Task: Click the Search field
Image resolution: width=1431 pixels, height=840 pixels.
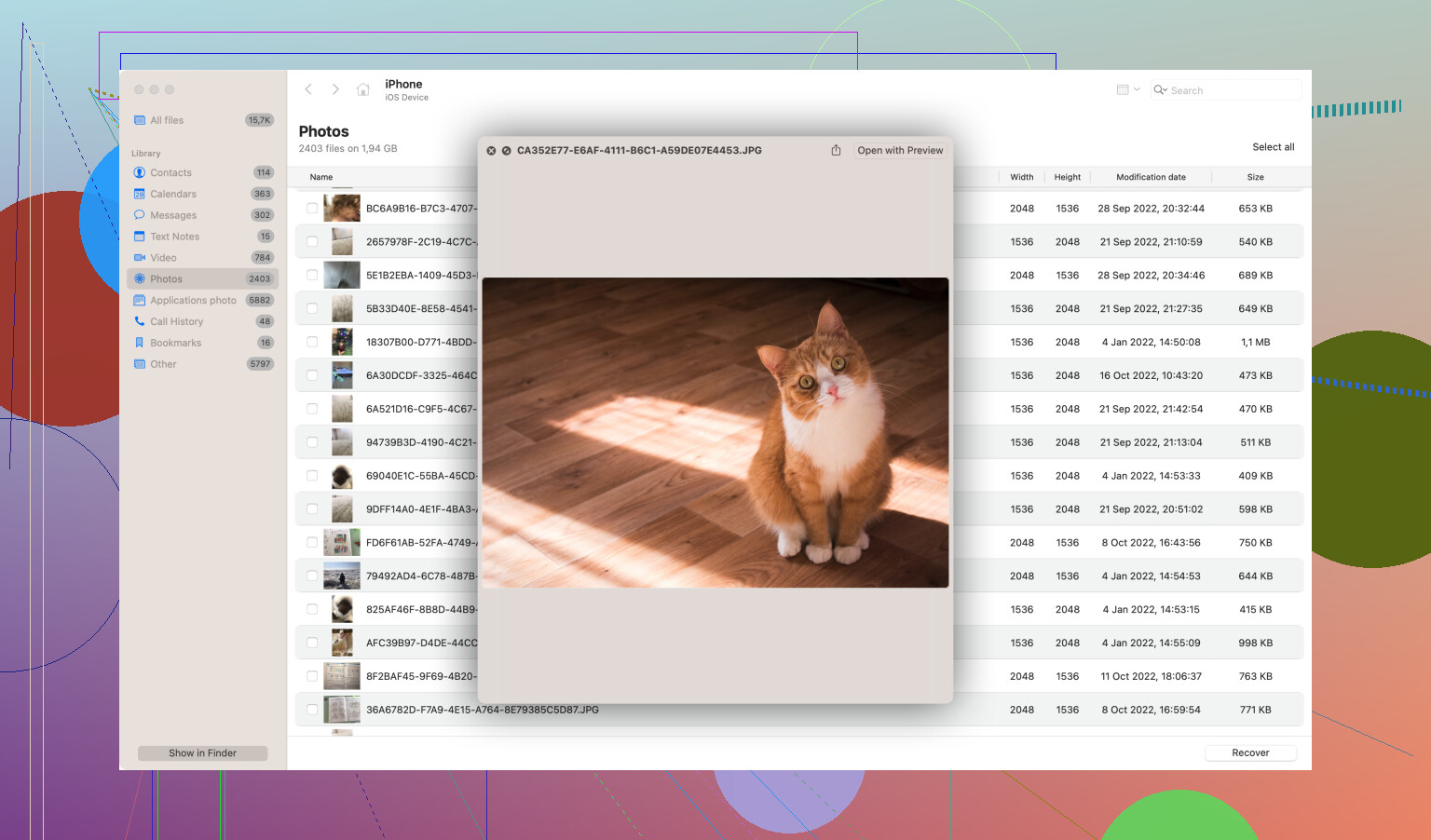Action: click(x=1226, y=90)
